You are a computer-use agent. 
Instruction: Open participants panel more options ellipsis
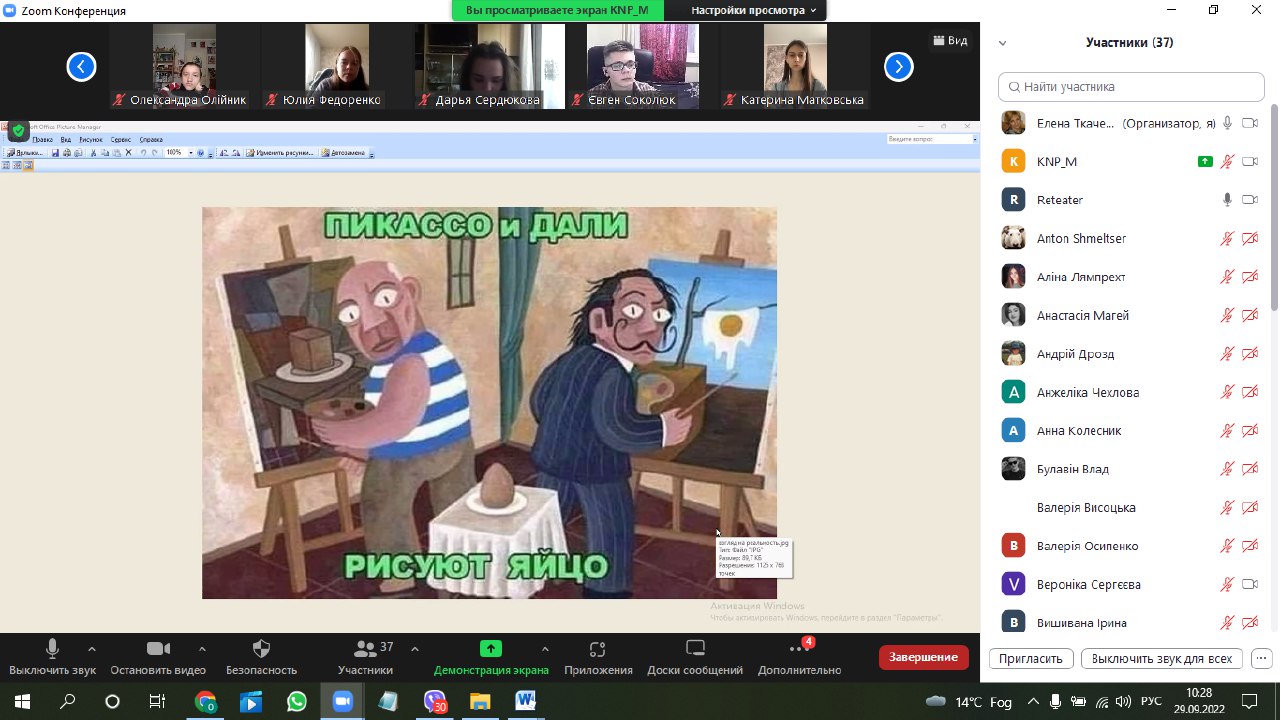pyautogui.click(x=1261, y=659)
